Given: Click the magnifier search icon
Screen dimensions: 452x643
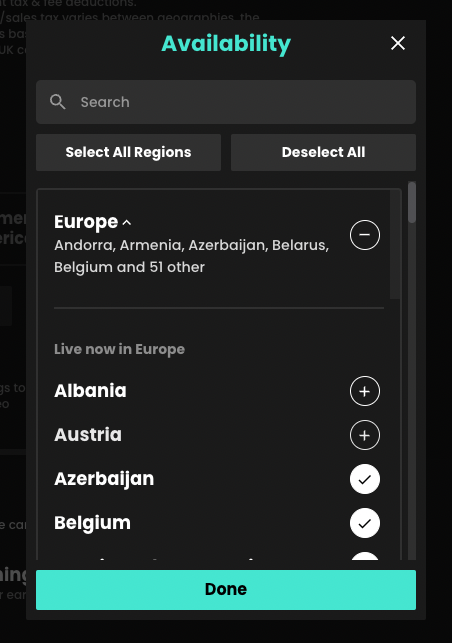Looking at the screenshot, I should tap(57, 102).
